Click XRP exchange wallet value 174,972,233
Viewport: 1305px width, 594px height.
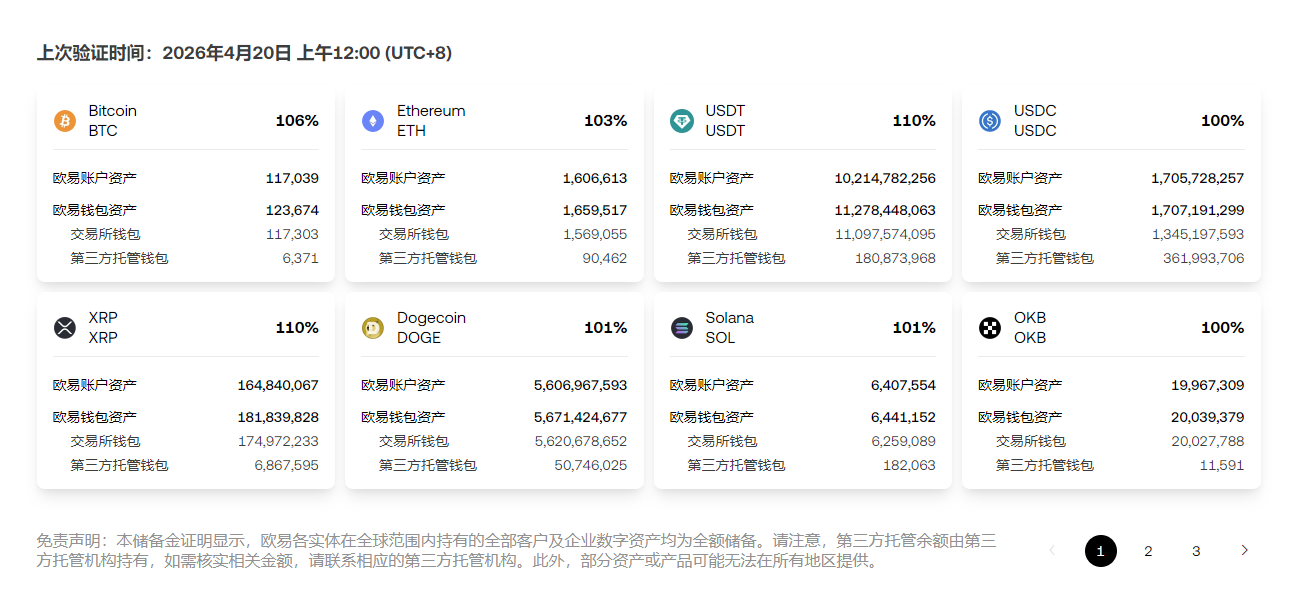278,441
